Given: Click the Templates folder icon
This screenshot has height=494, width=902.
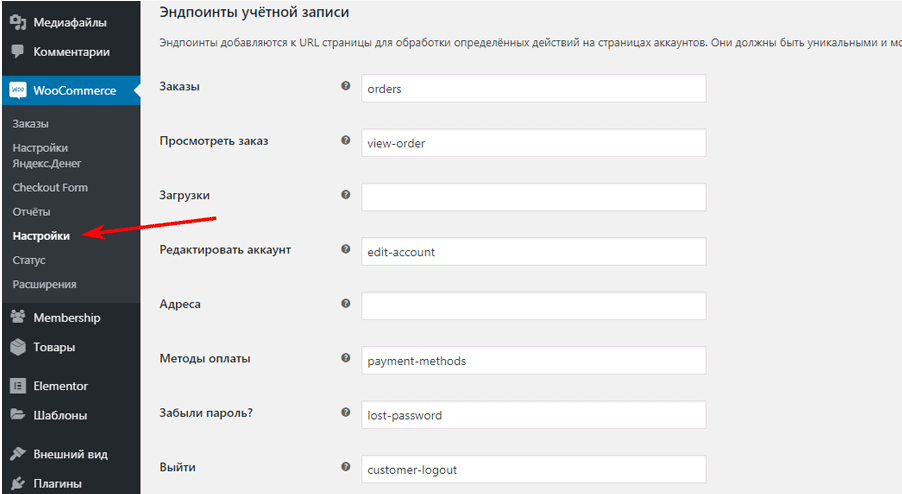Looking at the screenshot, I should (18, 415).
